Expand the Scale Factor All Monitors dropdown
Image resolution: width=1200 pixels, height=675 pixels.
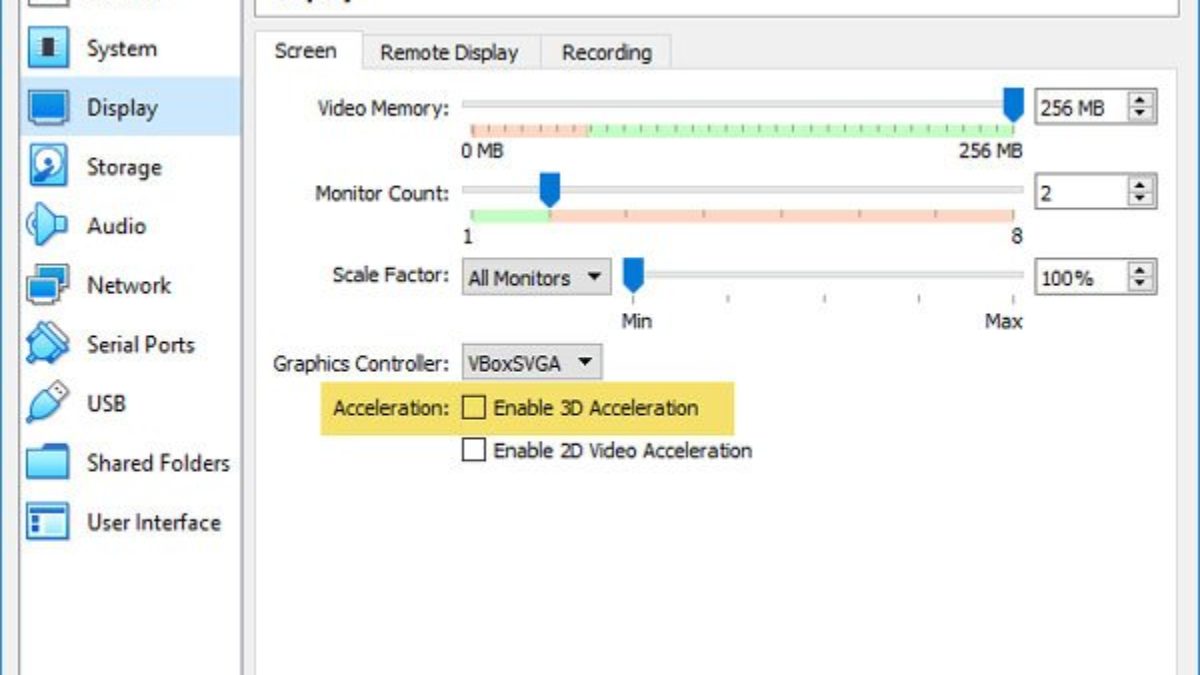tap(537, 278)
